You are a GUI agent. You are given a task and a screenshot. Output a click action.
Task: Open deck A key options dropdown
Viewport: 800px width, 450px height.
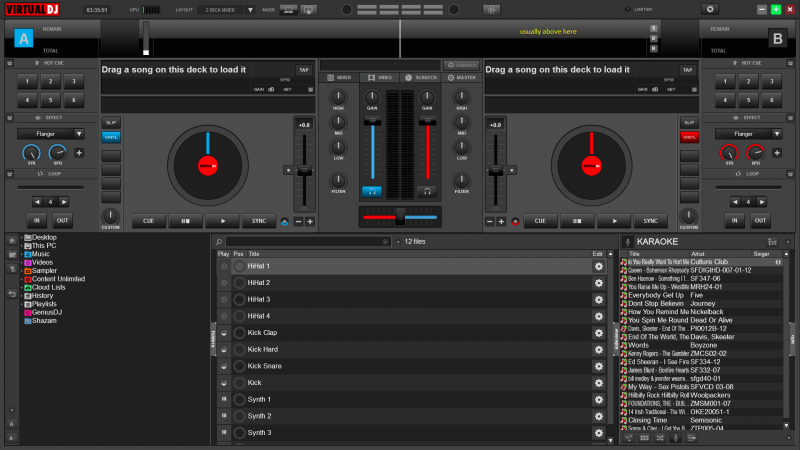pyautogui.click(x=310, y=89)
